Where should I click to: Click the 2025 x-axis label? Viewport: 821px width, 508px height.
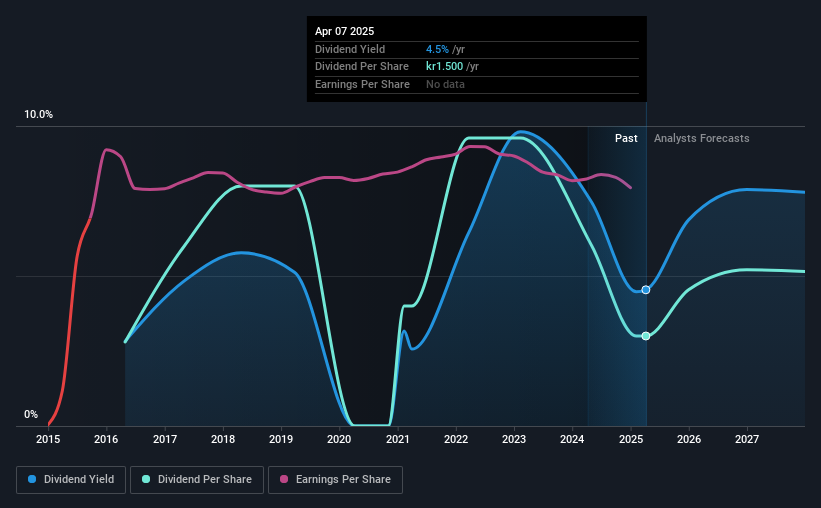pyautogui.click(x=630, y=439)
